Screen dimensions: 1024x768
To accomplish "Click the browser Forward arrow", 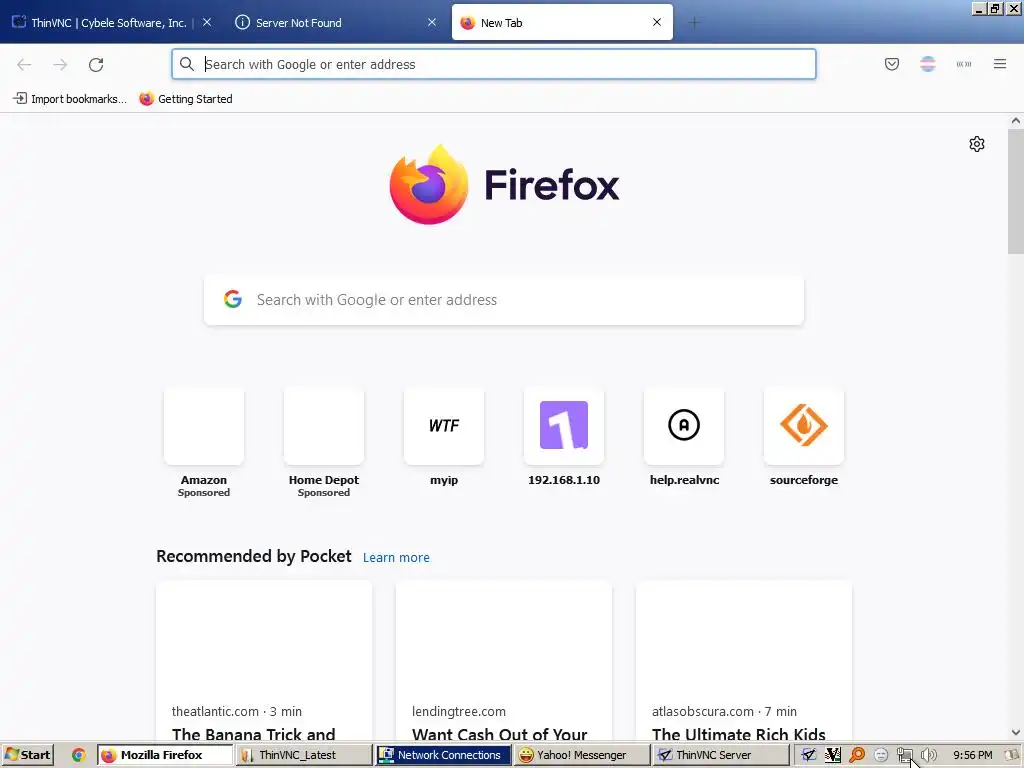I will click(60, 64).
